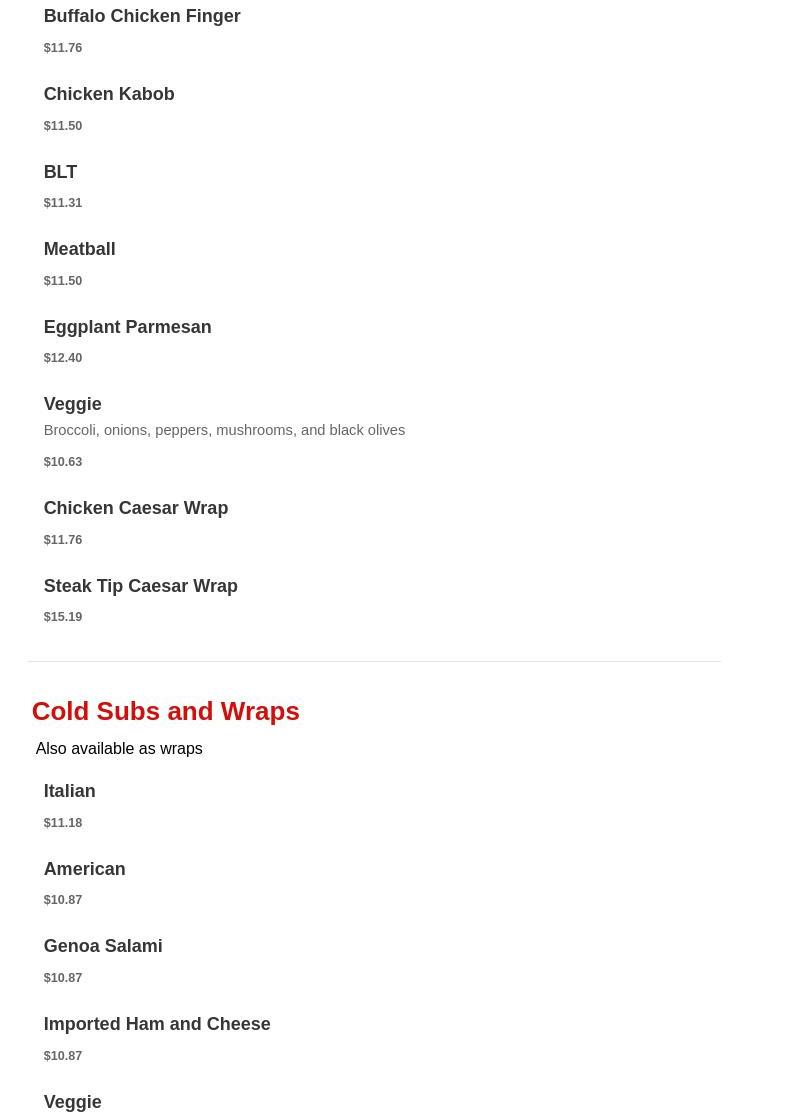Click the Chicken Caesar Wrap item
785x1115 pixels.
tap(135, 508)
